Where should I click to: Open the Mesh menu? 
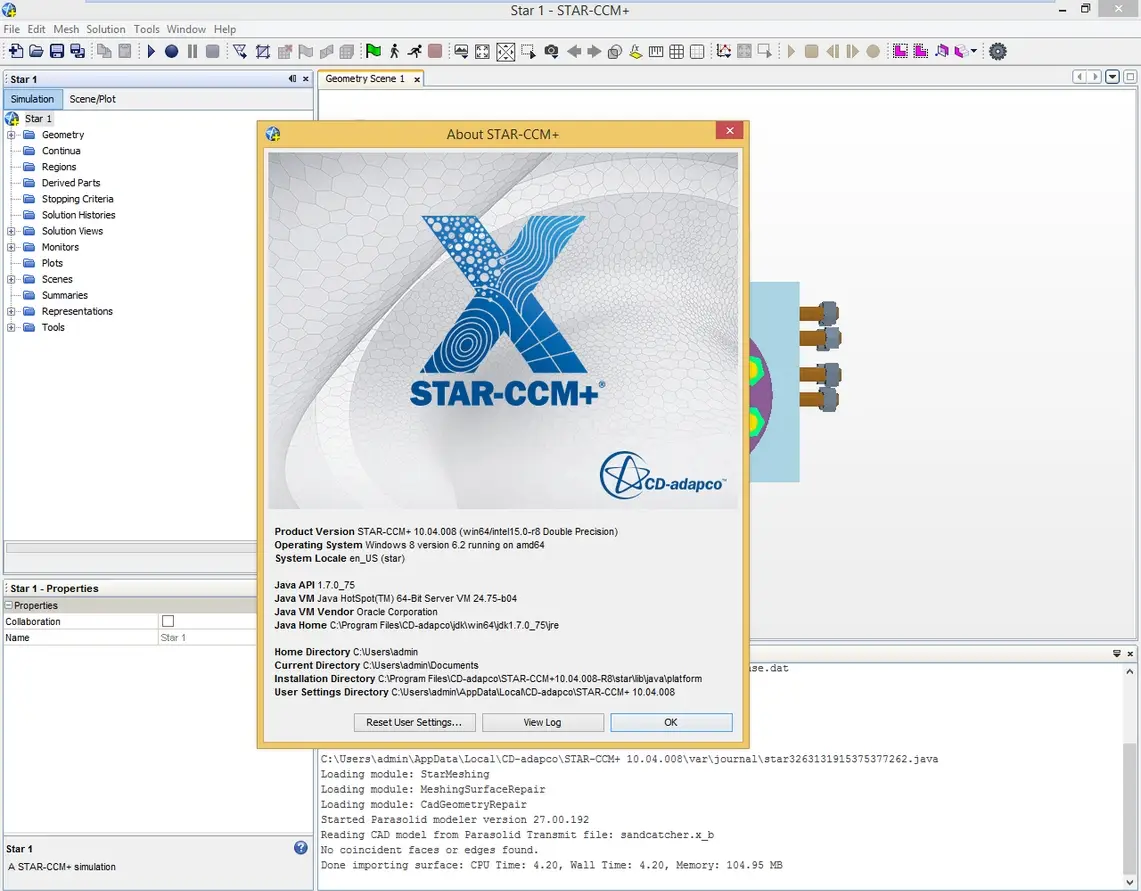pyautogui.click(x=66, y=29)
